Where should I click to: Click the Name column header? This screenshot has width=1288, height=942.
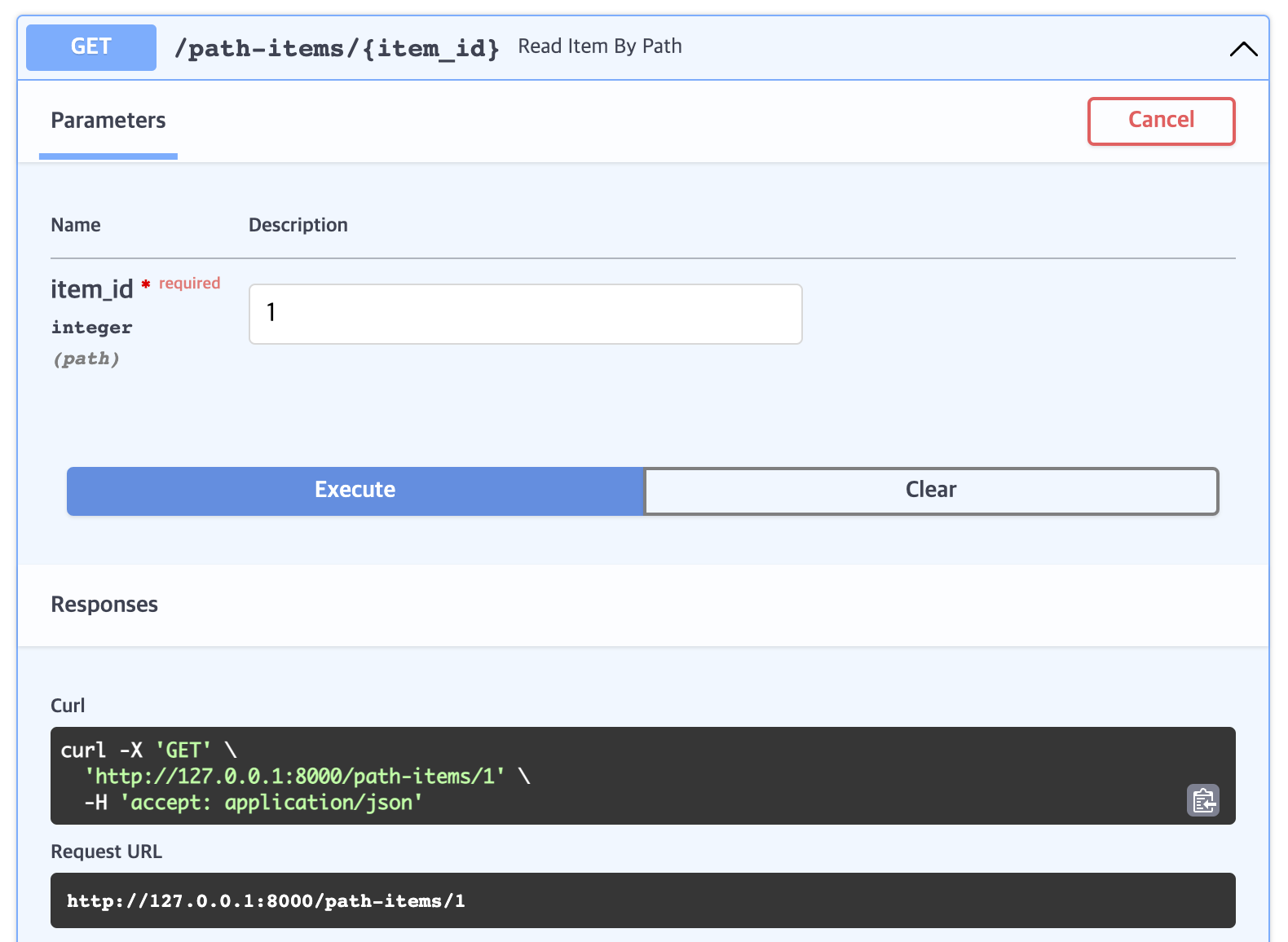tap(76, 225)
